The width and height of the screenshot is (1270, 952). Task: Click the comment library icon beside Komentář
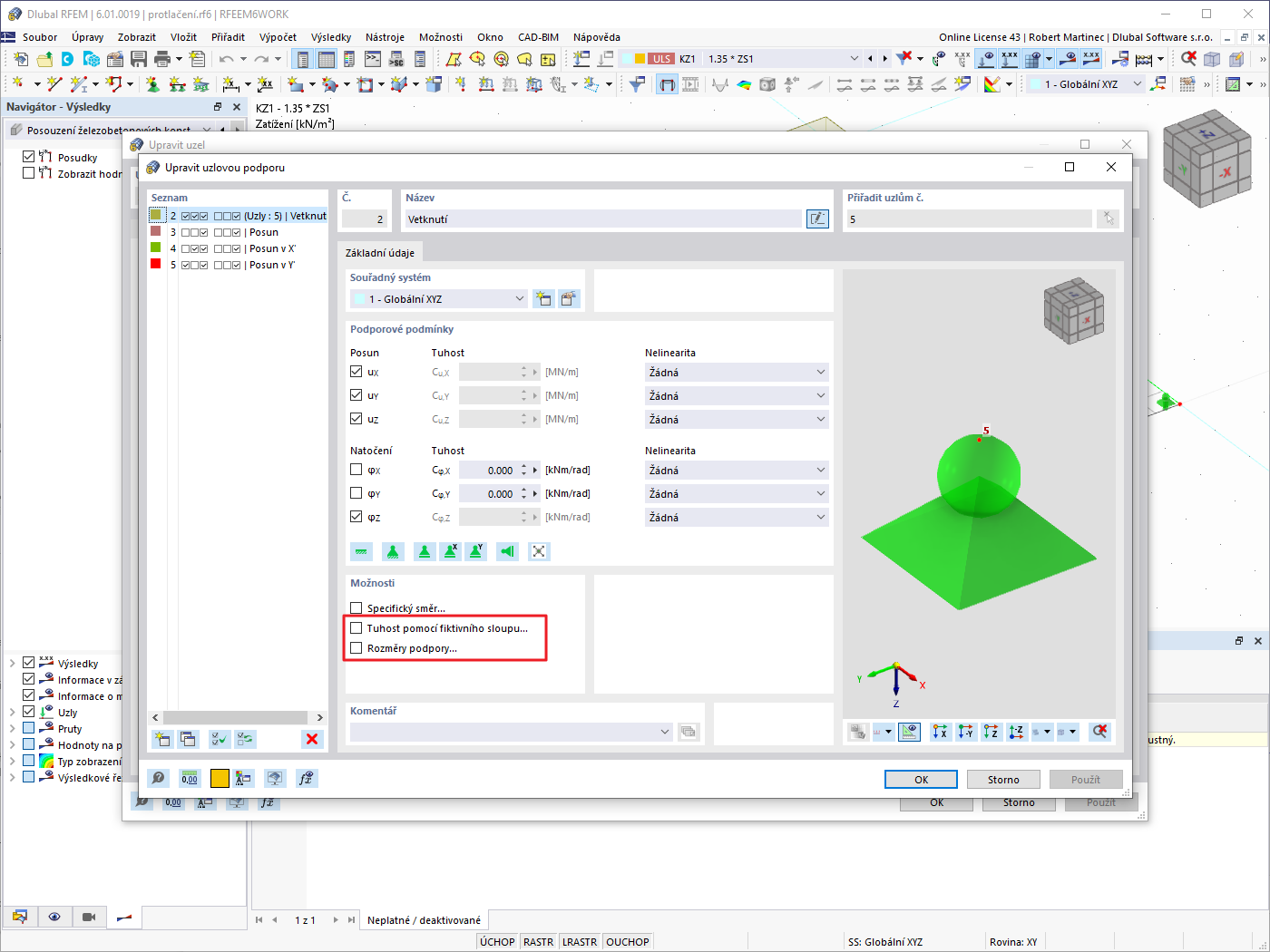(x=689, y=732)
